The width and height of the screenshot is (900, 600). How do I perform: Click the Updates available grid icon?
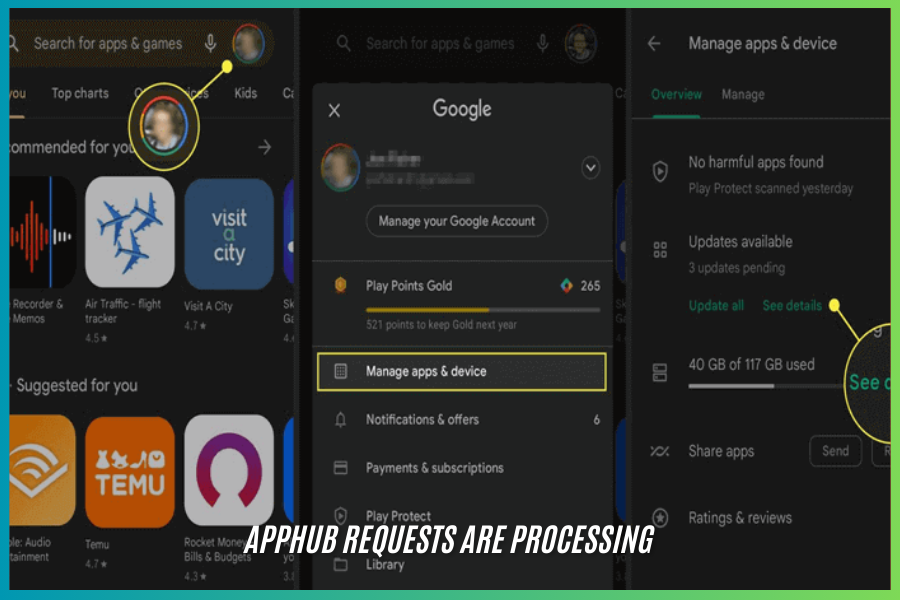point(660,250)
